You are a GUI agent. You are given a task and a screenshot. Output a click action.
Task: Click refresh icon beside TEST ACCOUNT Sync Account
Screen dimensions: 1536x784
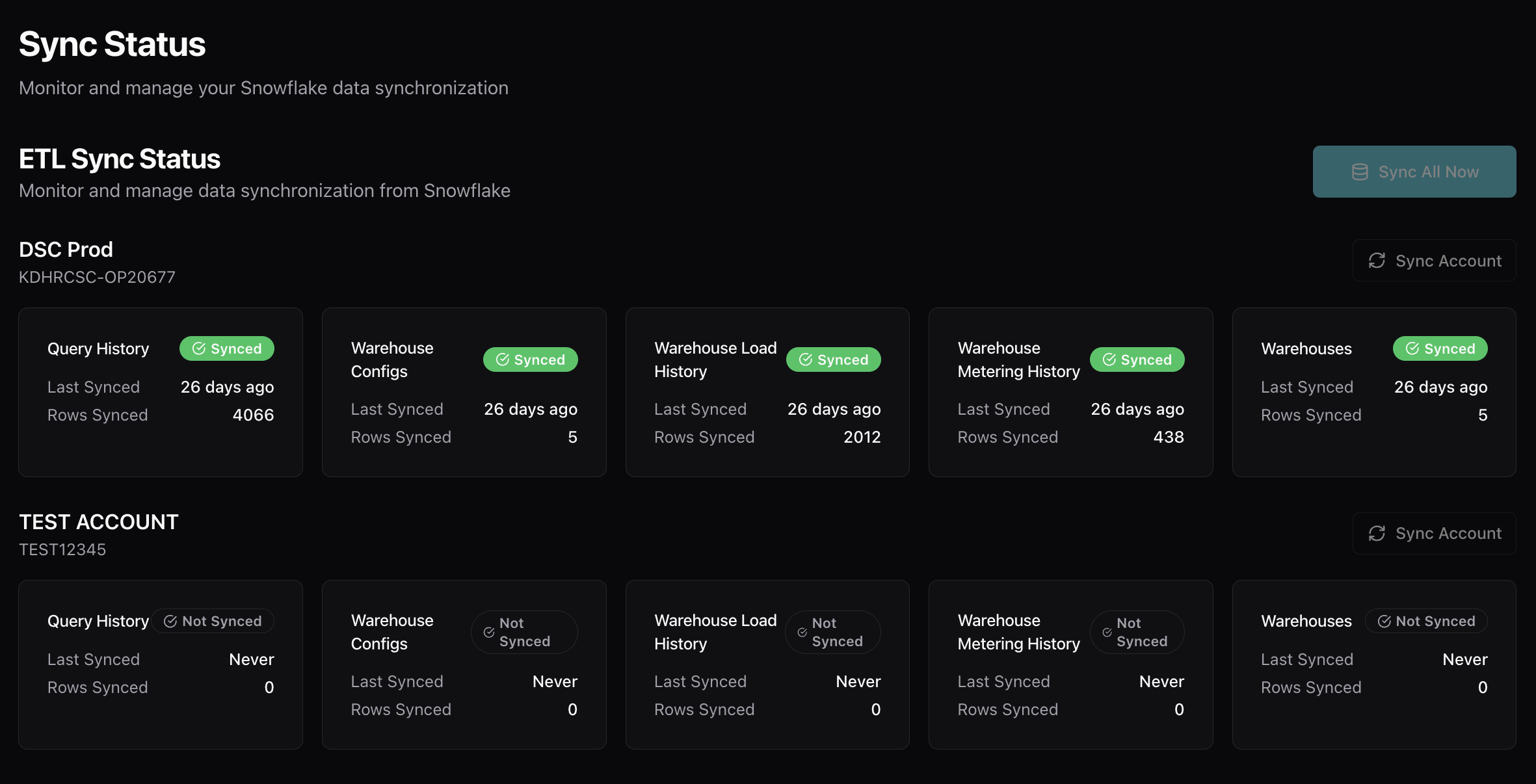[1377, 533]
